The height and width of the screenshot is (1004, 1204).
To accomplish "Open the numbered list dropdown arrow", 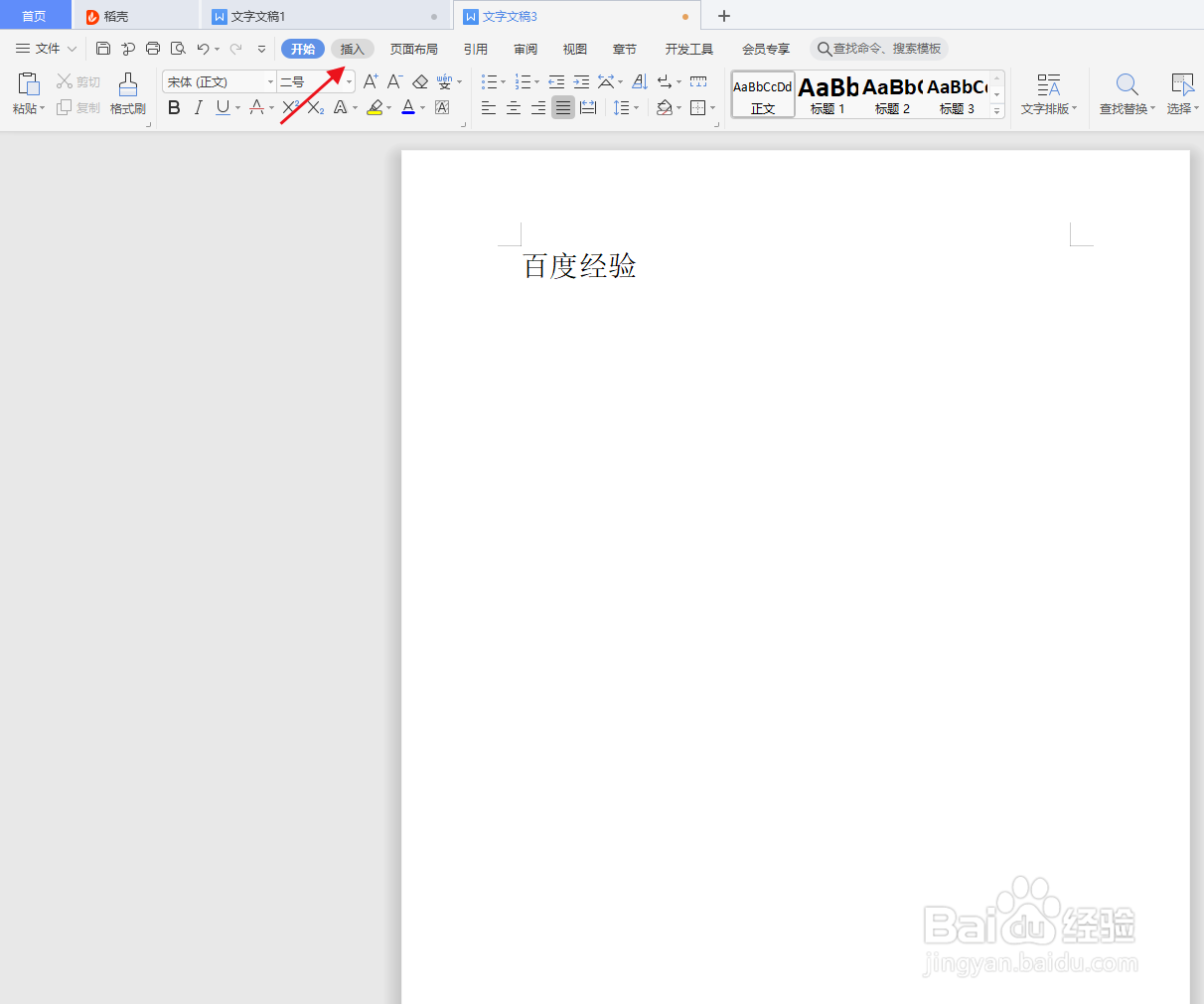I will point(537,81).
